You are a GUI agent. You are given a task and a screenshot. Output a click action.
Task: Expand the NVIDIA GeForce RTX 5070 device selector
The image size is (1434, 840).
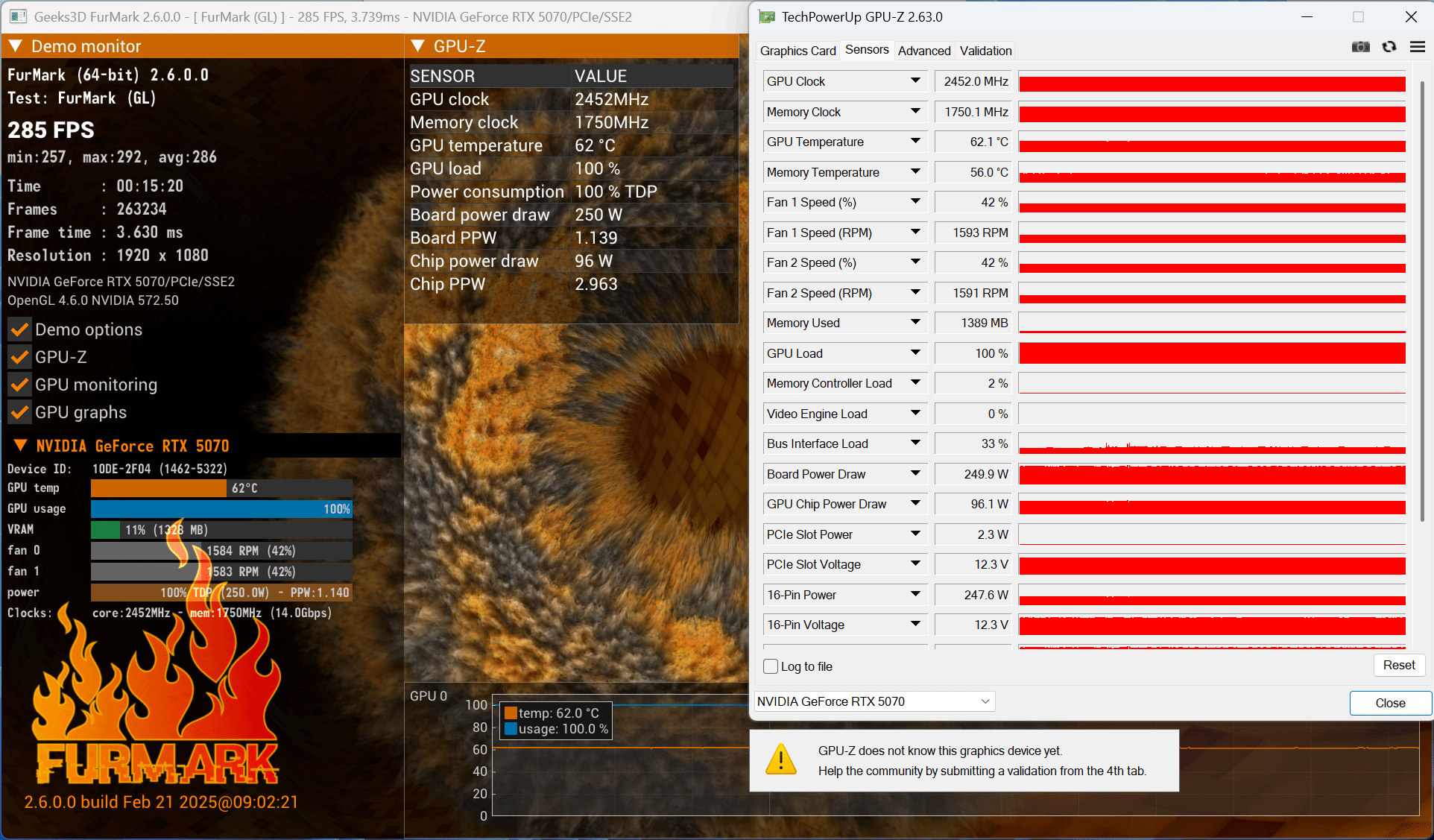(x=985, y=701)
